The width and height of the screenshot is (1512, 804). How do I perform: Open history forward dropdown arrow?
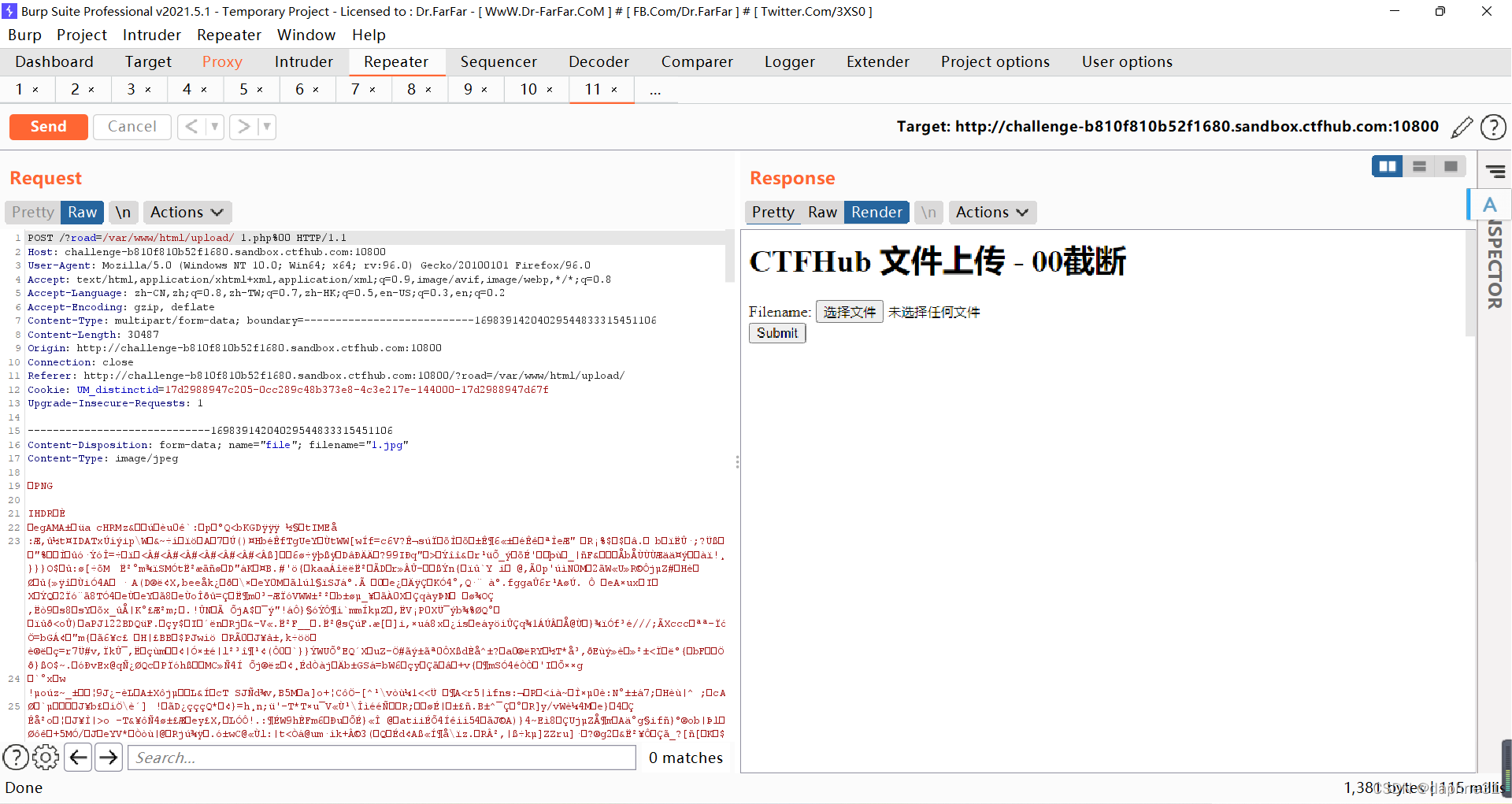pos(267,127)
